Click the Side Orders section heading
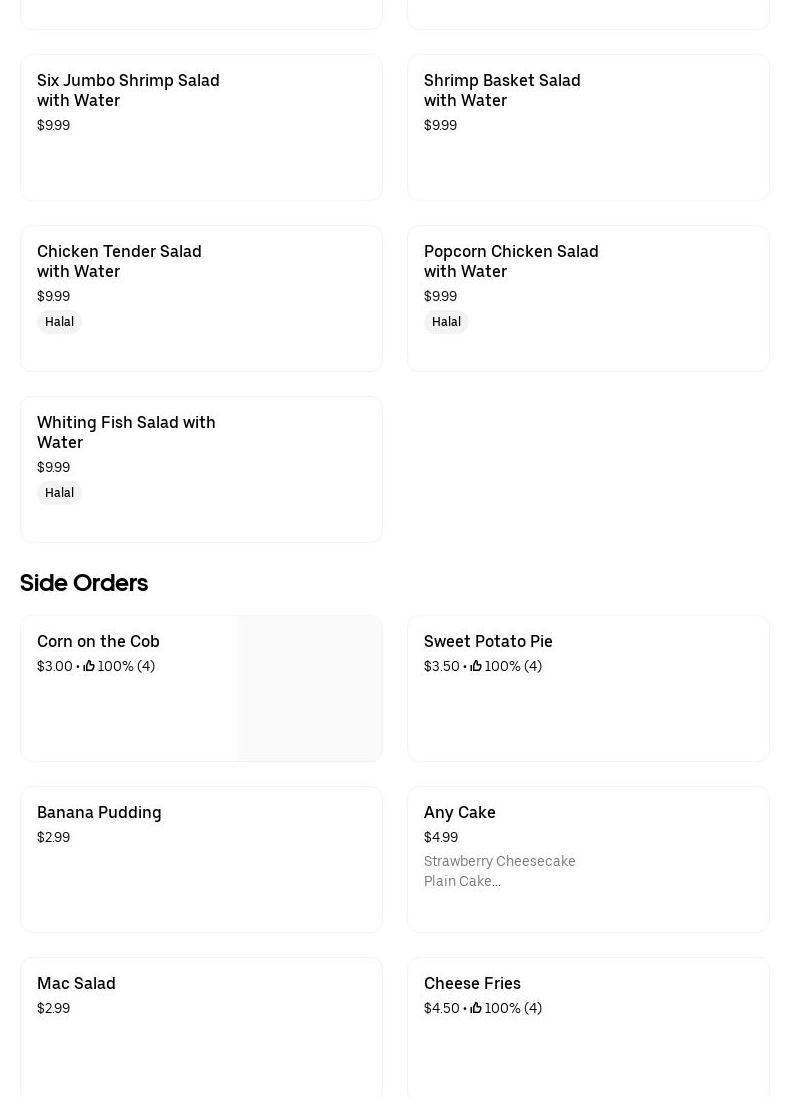 (x=84, y=583)
